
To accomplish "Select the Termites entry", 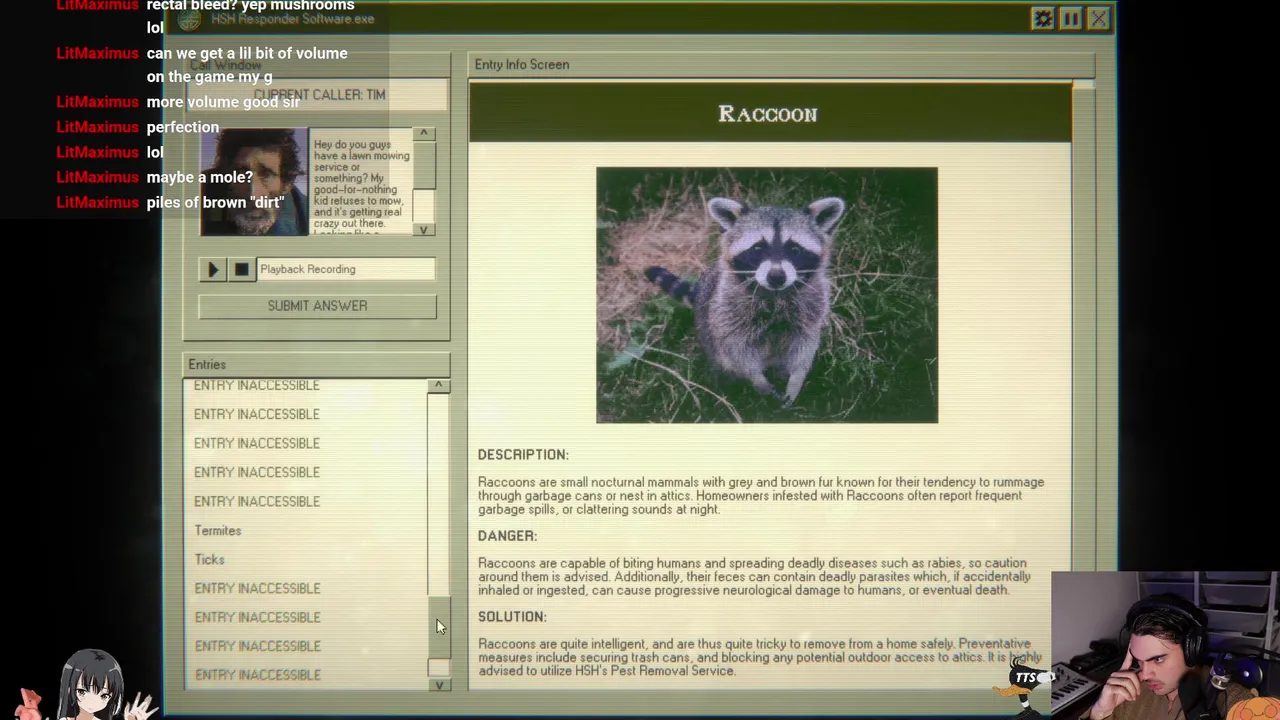I will pos(218,531).
